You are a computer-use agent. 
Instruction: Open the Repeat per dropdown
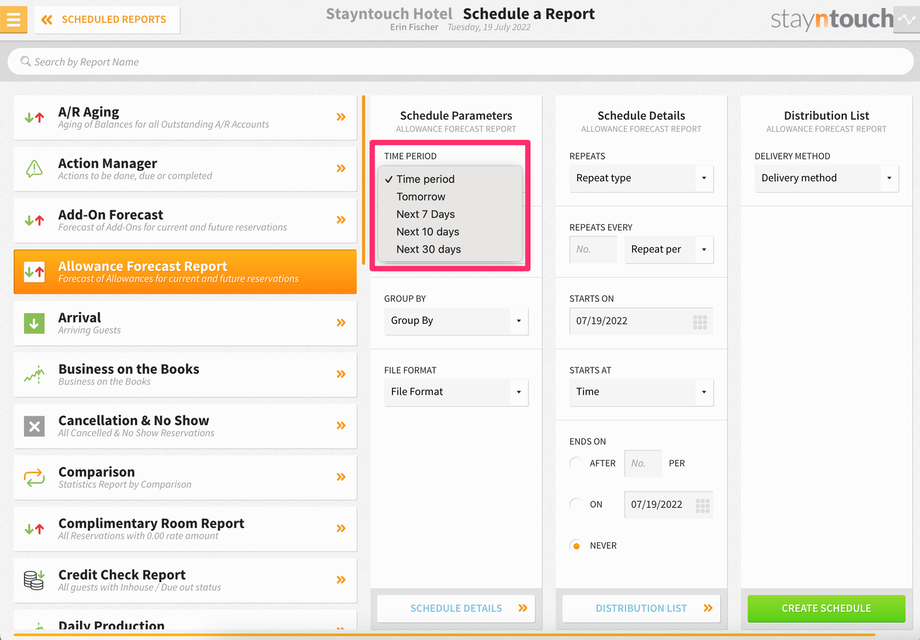click(669, 249)
